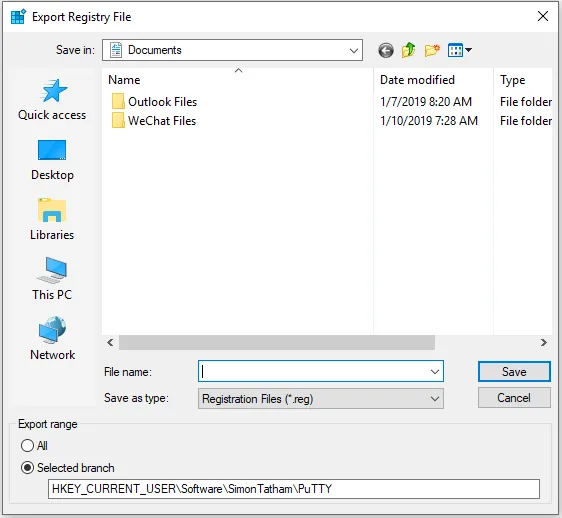
Task: Click the horizontal scrollbar thumb
Action: pyautogui.click(x=277, y=342)
